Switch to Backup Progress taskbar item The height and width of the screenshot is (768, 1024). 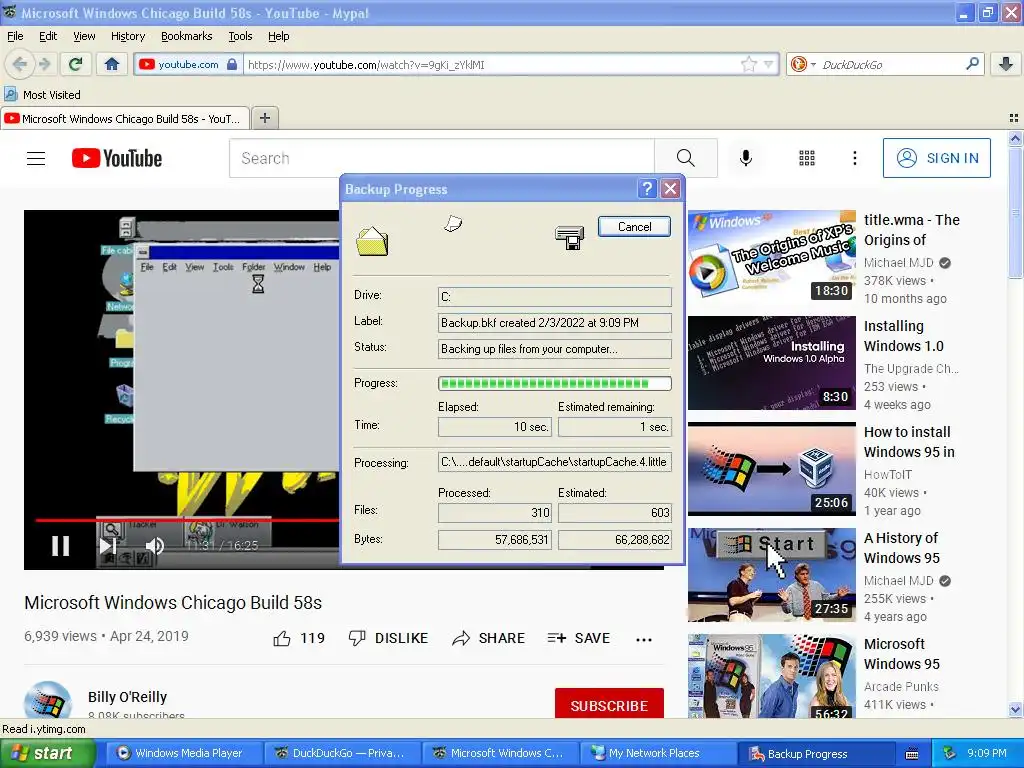tap(815, 753)
